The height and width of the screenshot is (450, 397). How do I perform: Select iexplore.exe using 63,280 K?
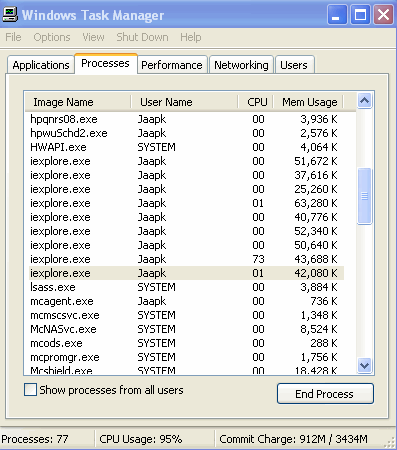pyautogui.click(x=185, y=203)
